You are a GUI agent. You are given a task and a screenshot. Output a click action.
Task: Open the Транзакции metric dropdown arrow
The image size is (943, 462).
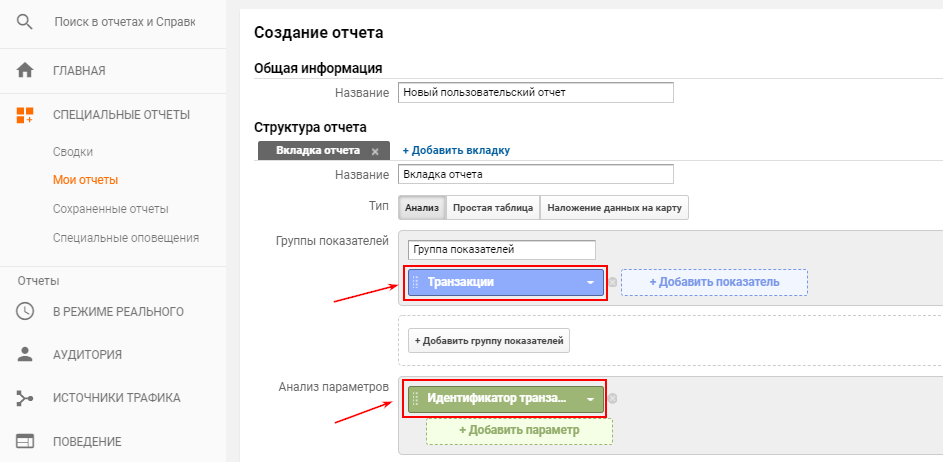(x=591, y=282)
